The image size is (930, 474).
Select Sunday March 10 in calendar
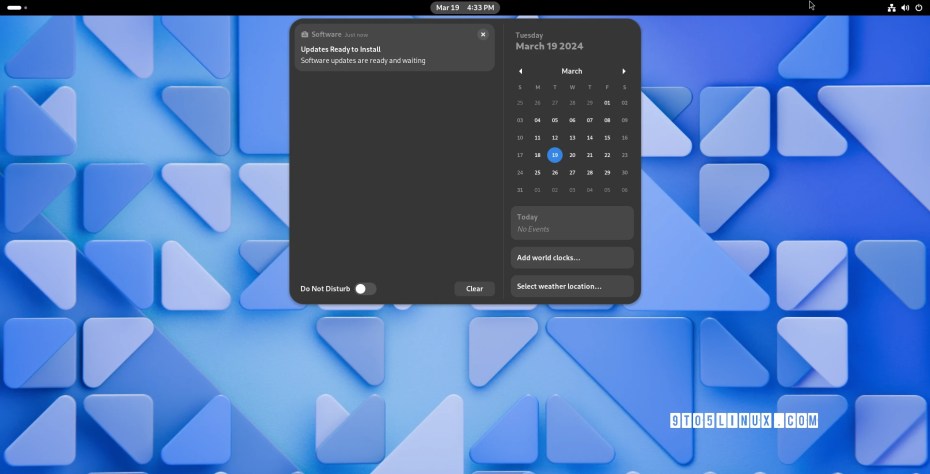click(x=520, y=138)
